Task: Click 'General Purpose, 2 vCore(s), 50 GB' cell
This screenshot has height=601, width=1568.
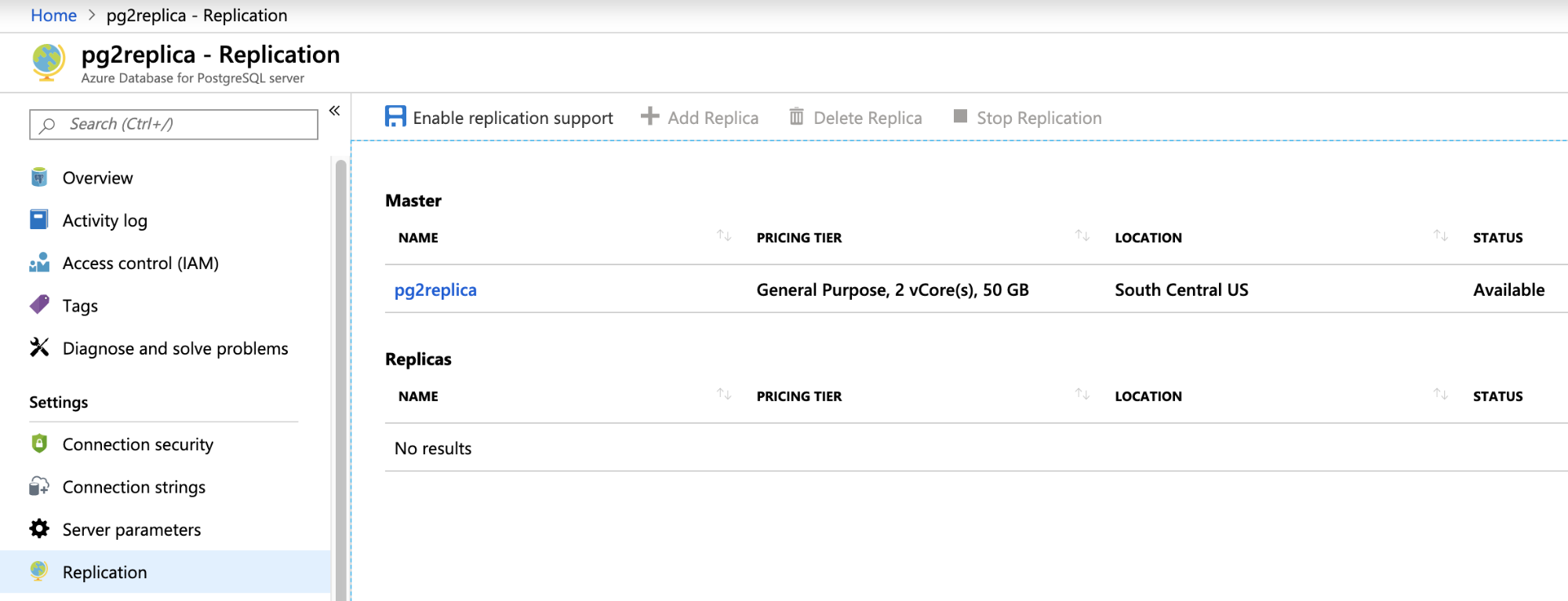Action: [893, 290]
